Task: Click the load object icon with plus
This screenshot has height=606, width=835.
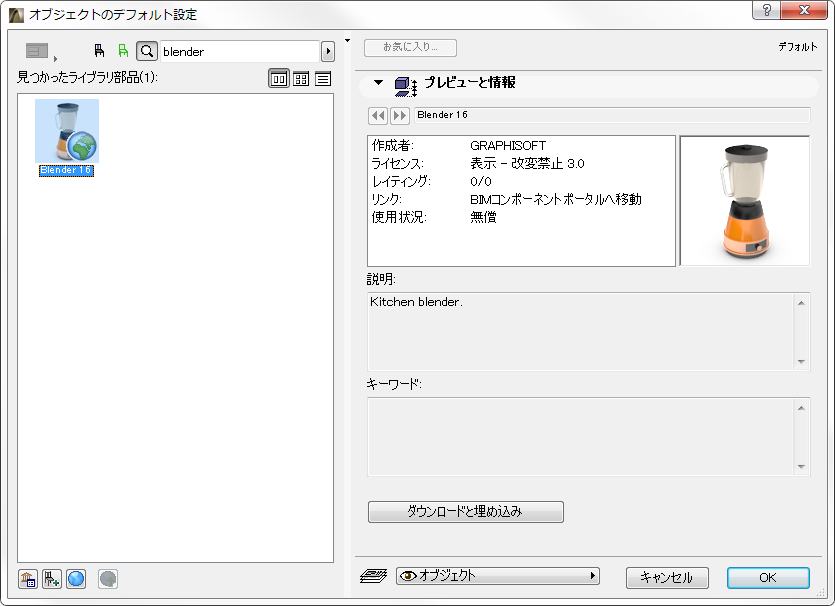Action: pyautogui.click(x=52, y=579)
